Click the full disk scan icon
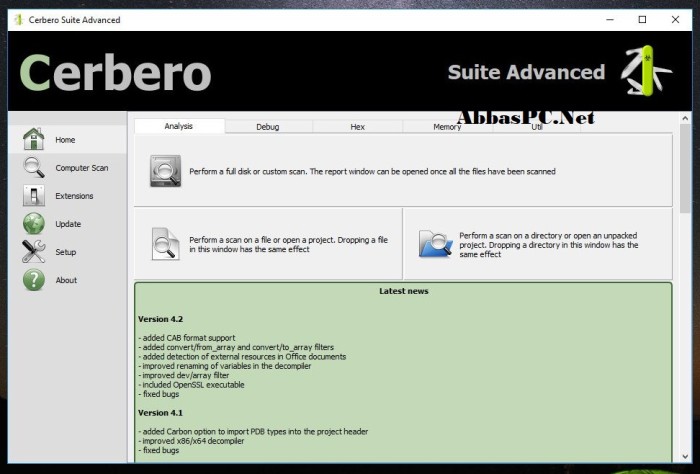This screenshot has height=474, width=700. 165,171
